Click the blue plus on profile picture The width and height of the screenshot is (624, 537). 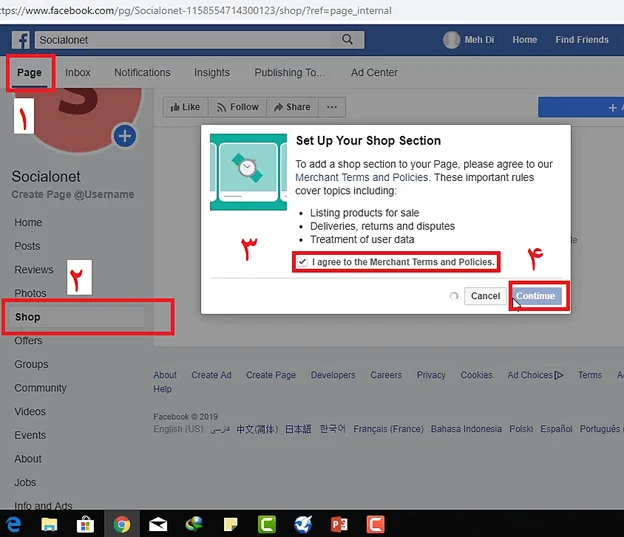coord(125,136)
